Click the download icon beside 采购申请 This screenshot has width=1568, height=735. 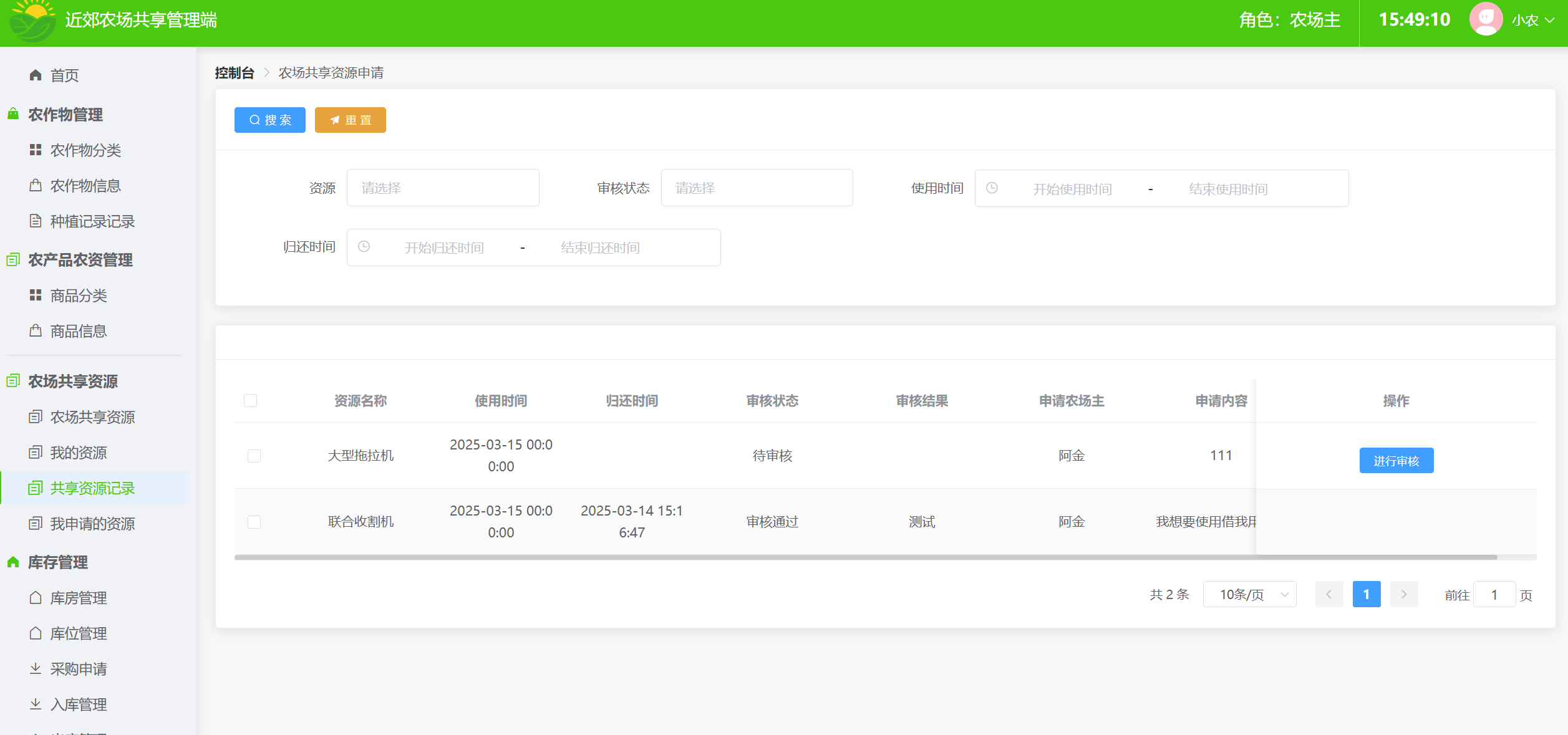tap(36, 668)
